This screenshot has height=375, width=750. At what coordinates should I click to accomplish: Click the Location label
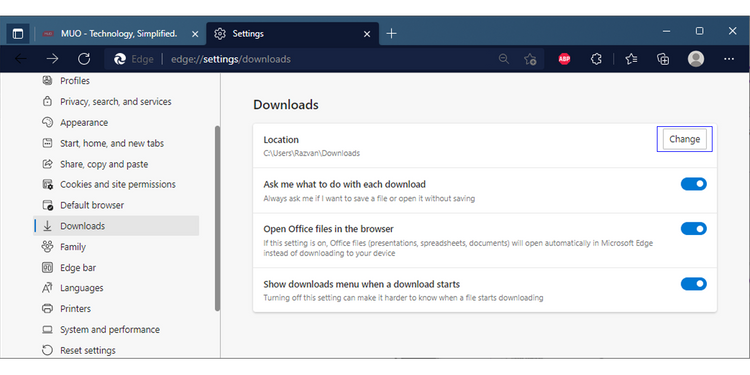pos(281,140)
